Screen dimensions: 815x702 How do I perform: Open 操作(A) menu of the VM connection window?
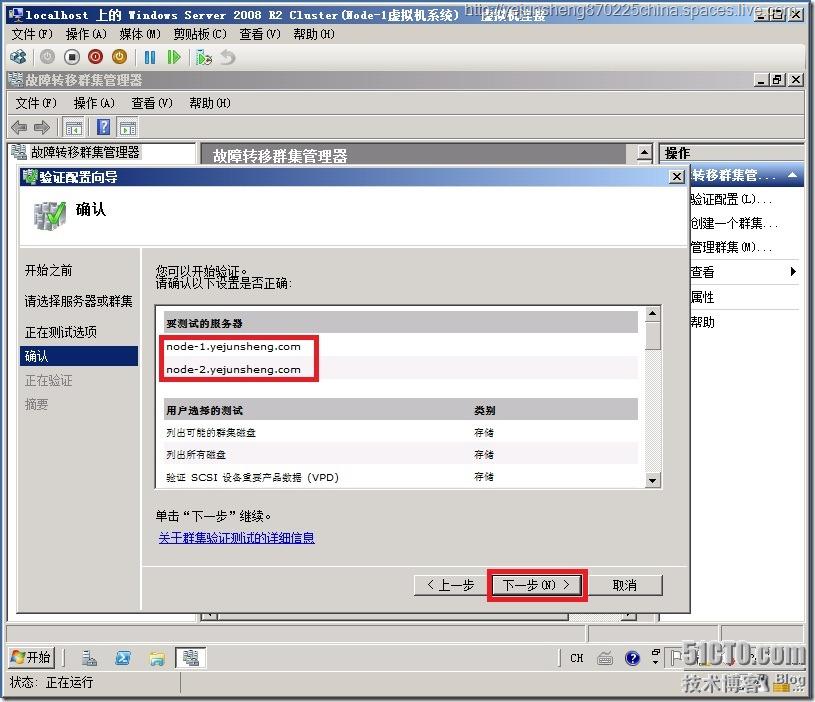point(86,34)
